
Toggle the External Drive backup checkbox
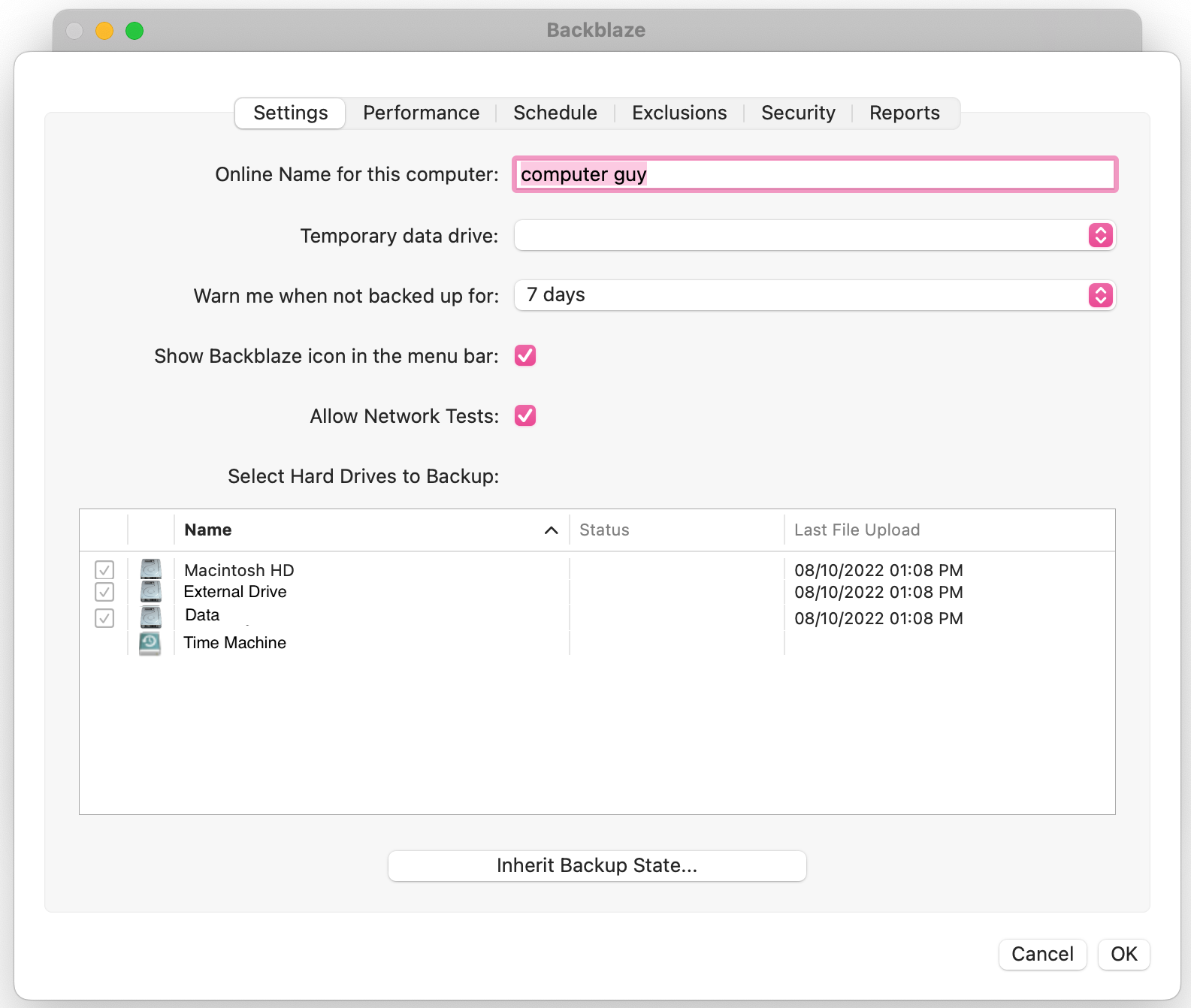[104, 592]
